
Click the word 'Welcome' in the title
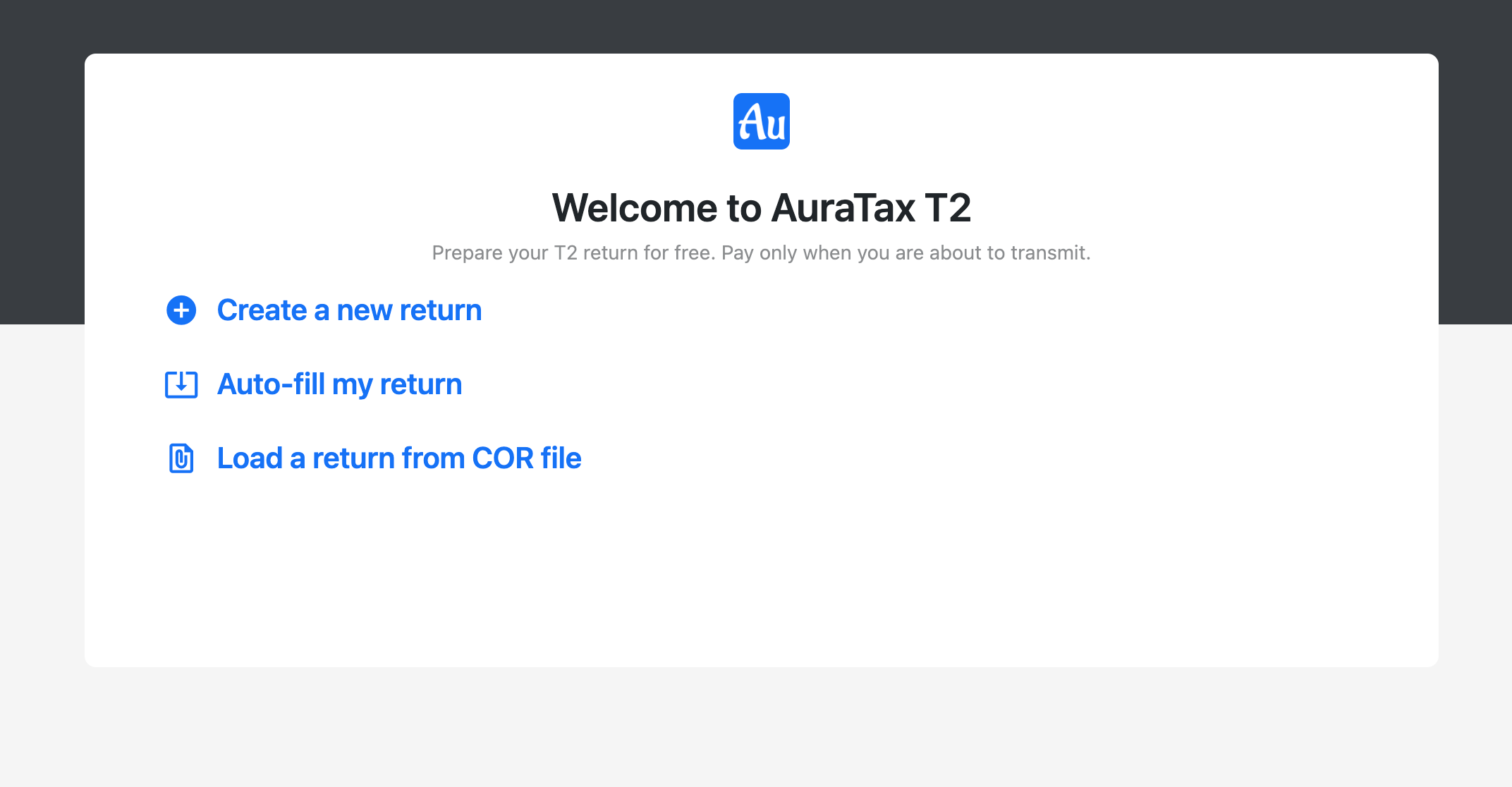point(635,208)
